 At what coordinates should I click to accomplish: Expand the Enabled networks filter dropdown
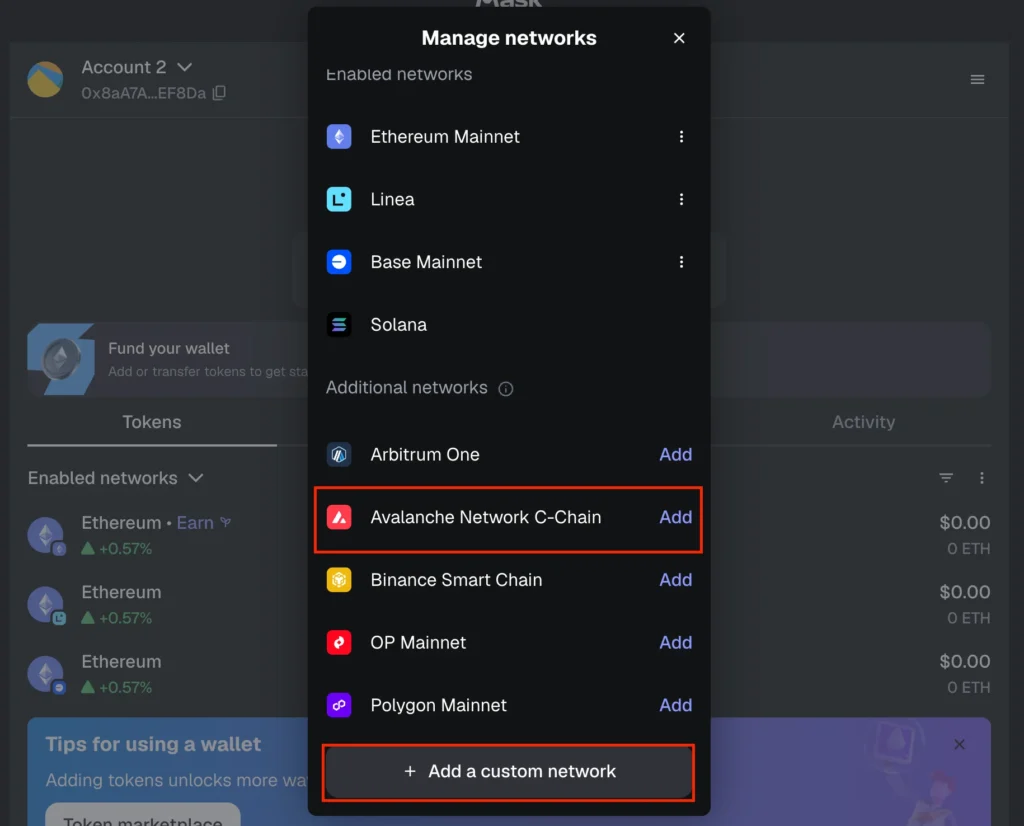(x=196, y=478)
